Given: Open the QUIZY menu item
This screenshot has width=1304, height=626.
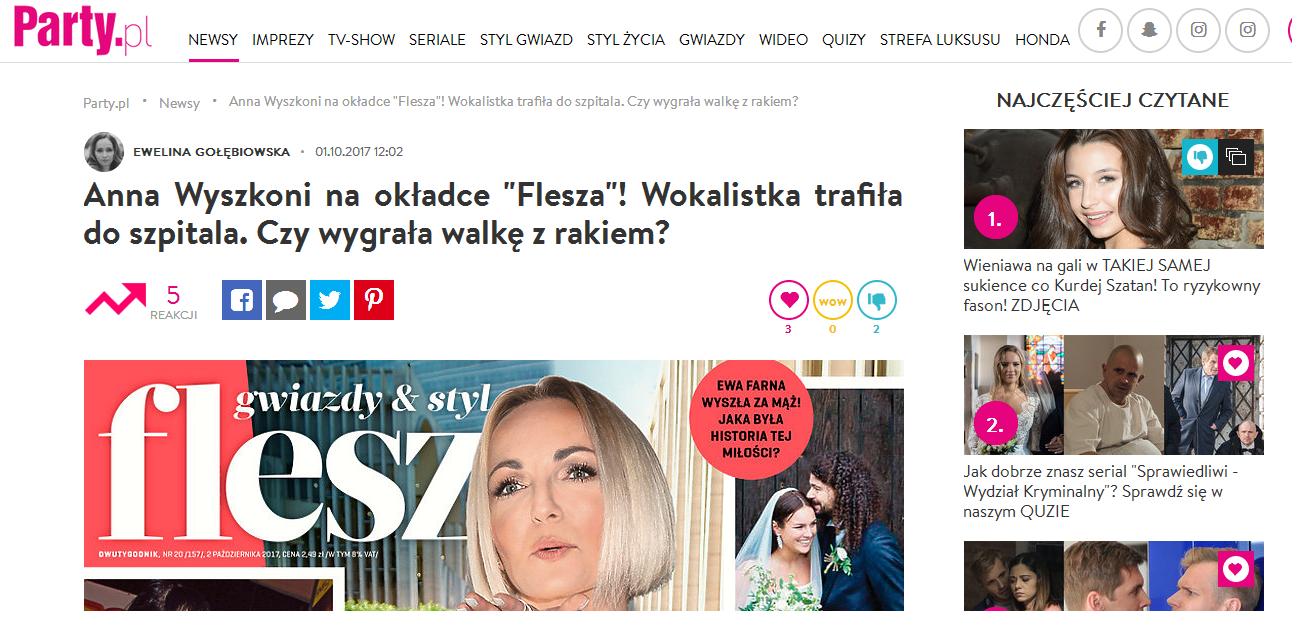Looking at the screenshot, I should [x=844, y=40].
